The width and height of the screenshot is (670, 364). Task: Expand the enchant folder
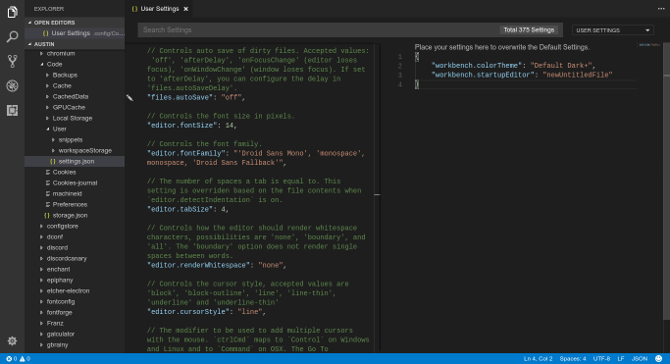coord(75,269)
